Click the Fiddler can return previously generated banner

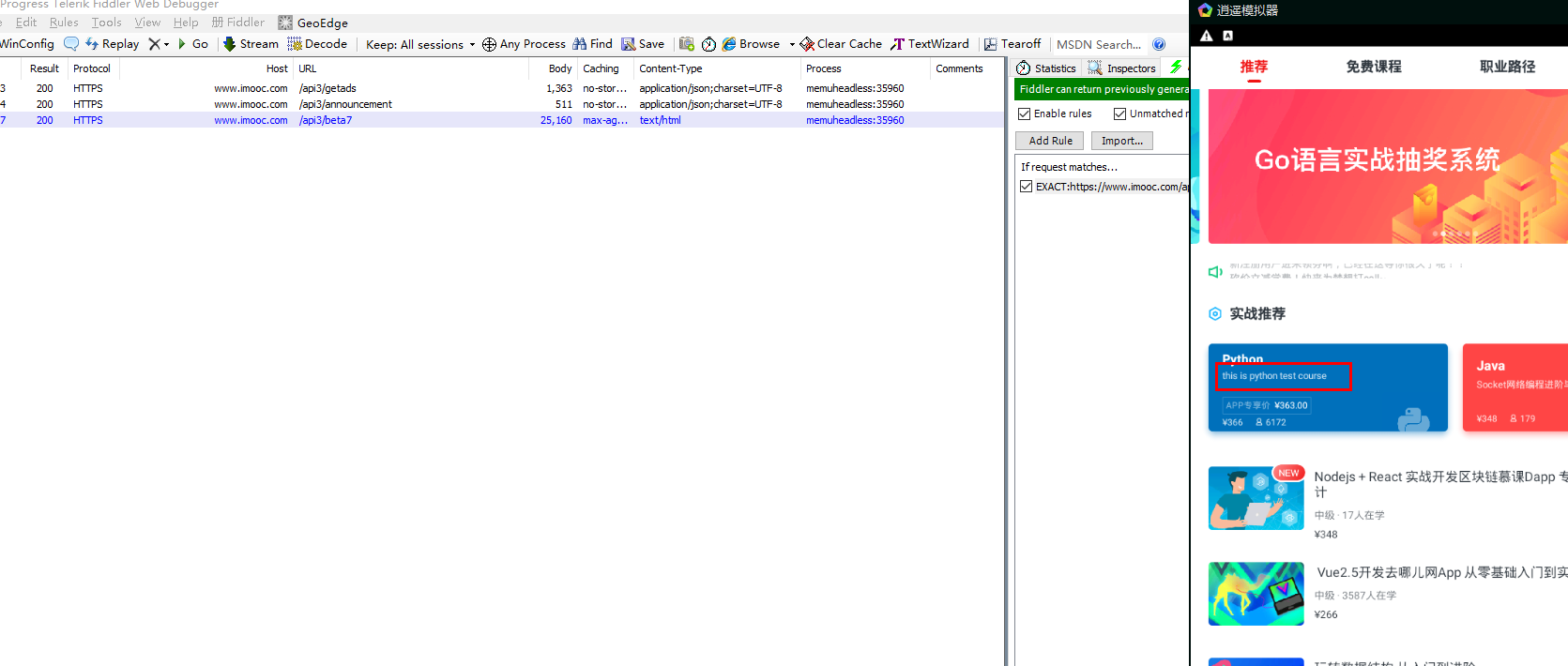pyautogui.click(x=1102, y=89)
